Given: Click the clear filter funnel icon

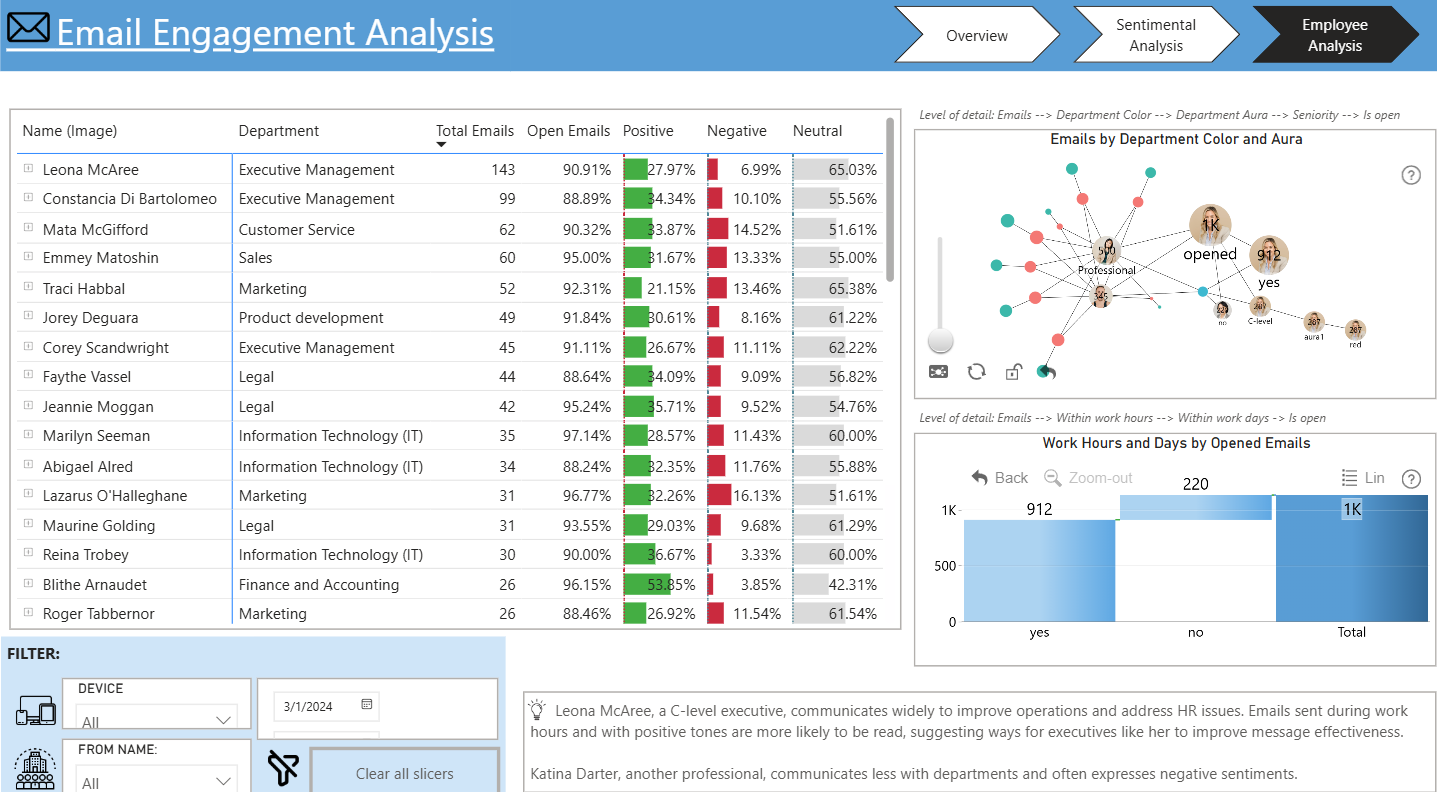Looking at the screenshot, I should pos(283,768).
